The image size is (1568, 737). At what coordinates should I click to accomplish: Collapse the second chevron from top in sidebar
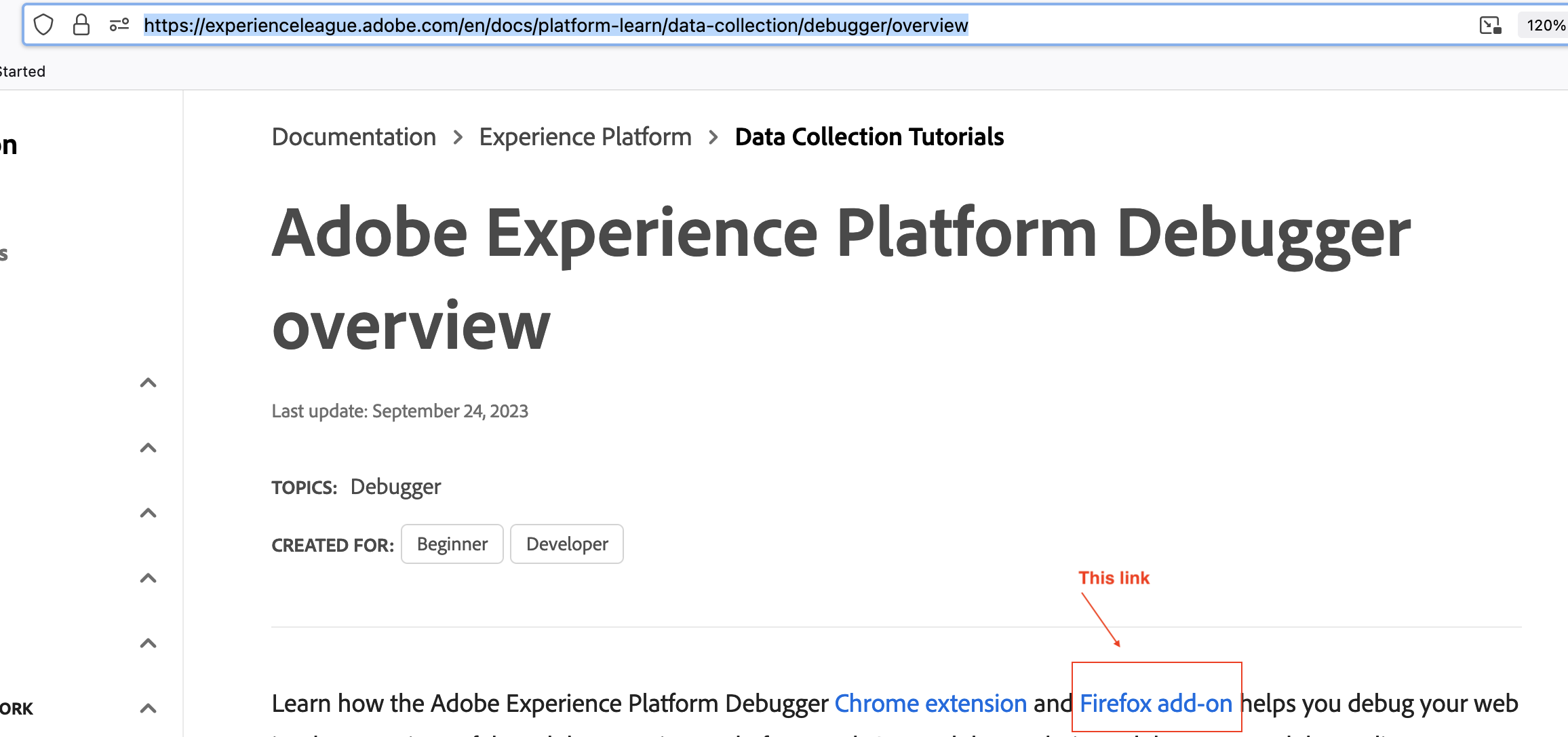pos(148,448)
